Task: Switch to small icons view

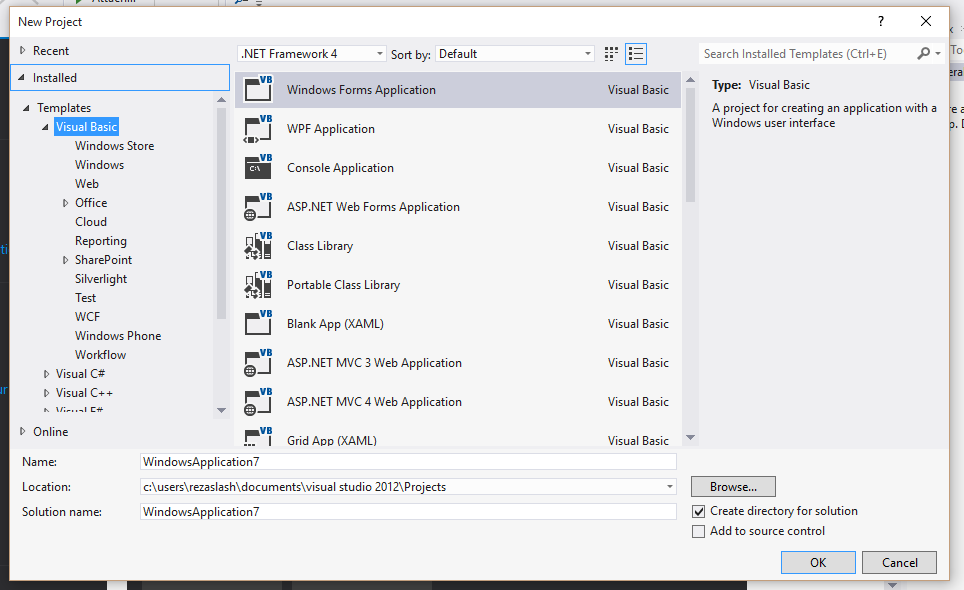Action: [x=611, y=54]
